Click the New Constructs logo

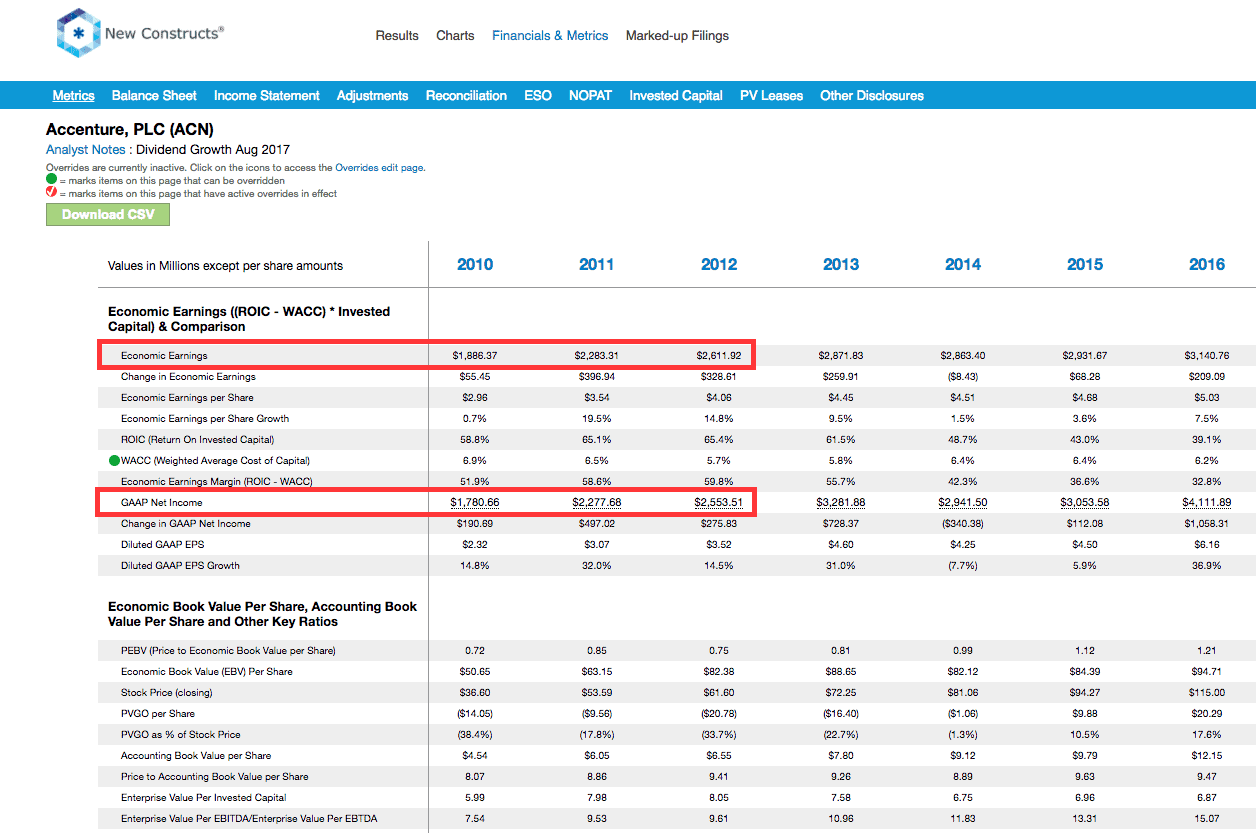(x=140, y=34)
